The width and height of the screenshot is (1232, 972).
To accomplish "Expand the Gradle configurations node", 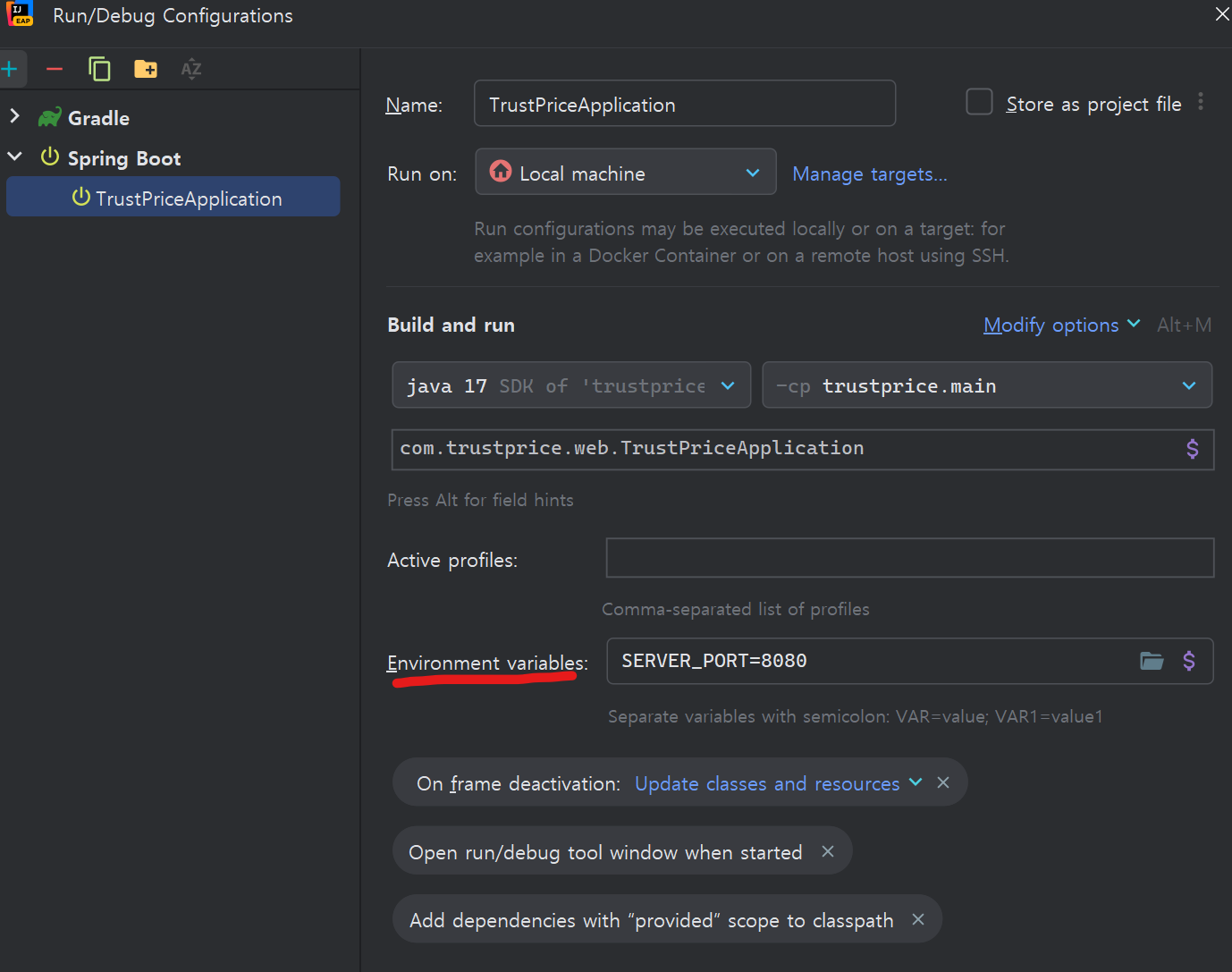I will [14, 116].
